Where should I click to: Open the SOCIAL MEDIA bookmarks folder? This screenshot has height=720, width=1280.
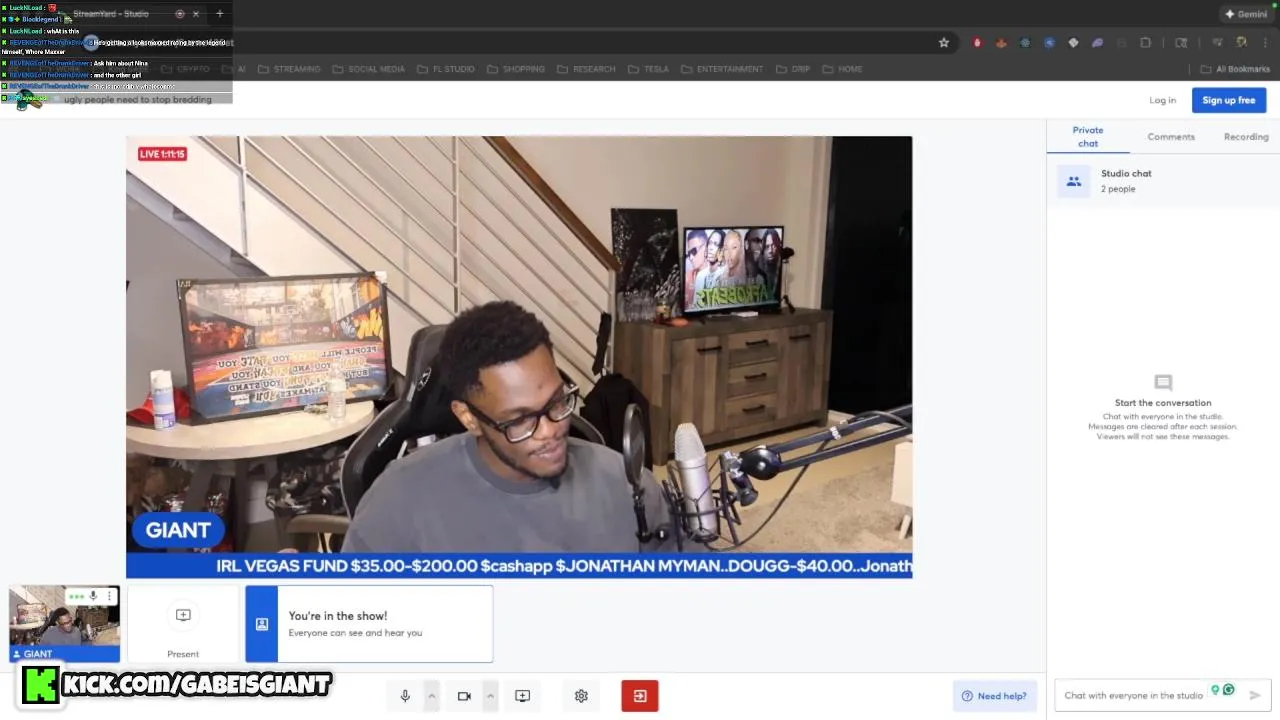tap(369, 69)
